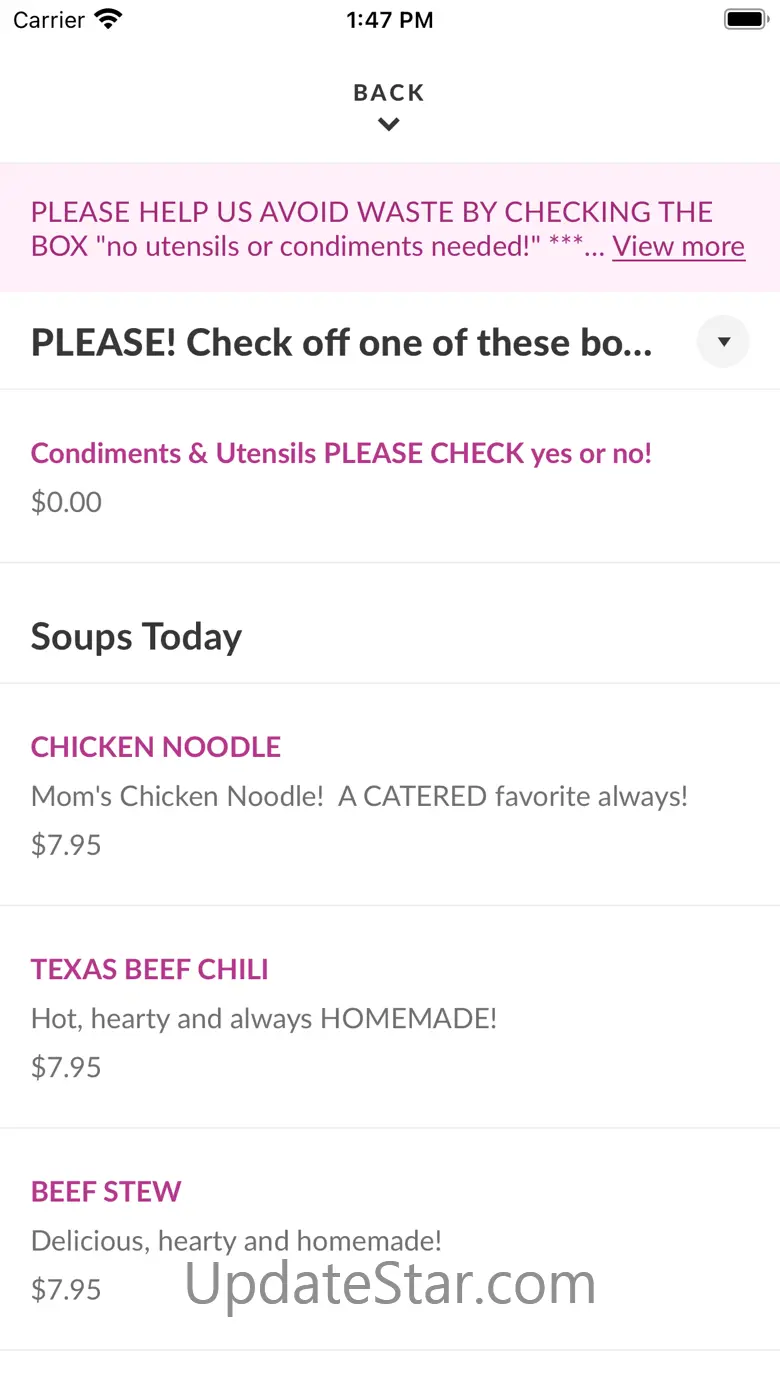The height and width of the screenshot is (1387, 780).
Task: Tap the battery icon in status bar
Action: (x=744, y=19)
